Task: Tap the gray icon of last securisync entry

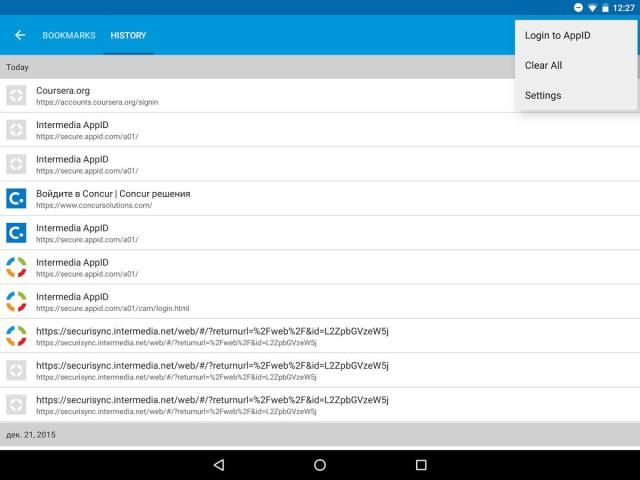Action: pyautogui.click(x=16, y=405)
